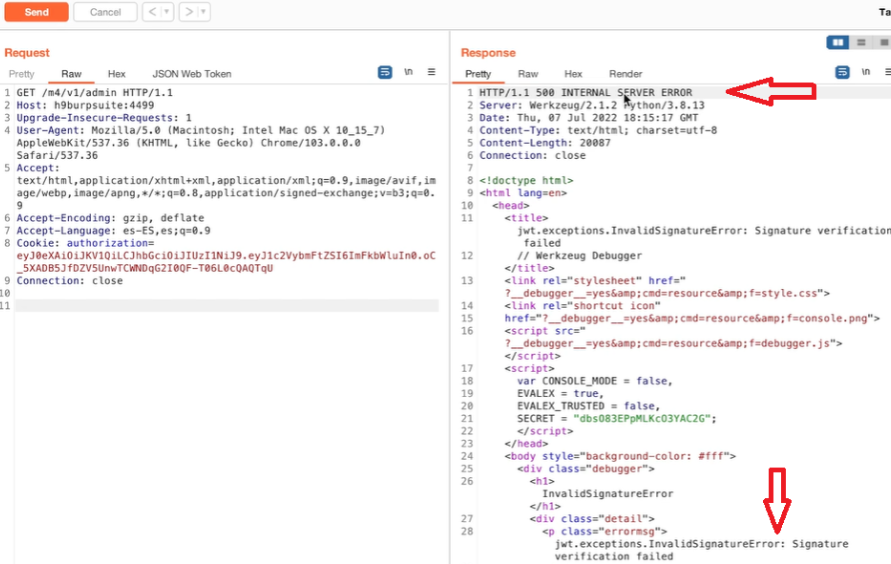Image resolution: width=891 pixels, height=564 pixels.
Task: Click the HTTP/1.1 500 INTERNAL SERVER ERROR line
Action: [x=585, y=93]
